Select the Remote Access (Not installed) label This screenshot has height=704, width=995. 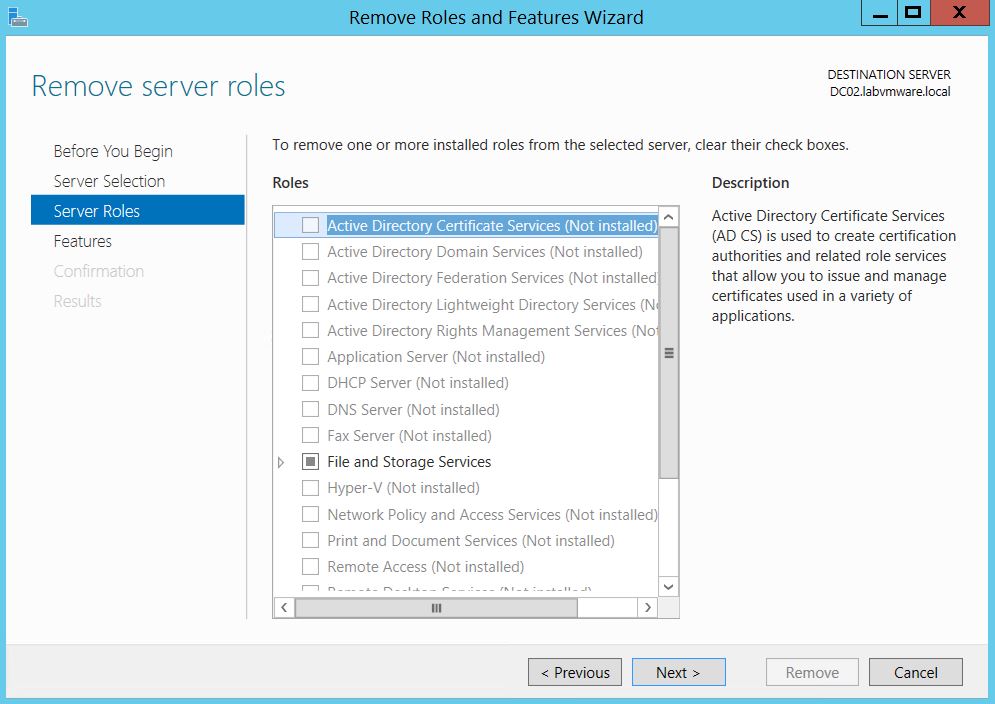tap(426, 566)
